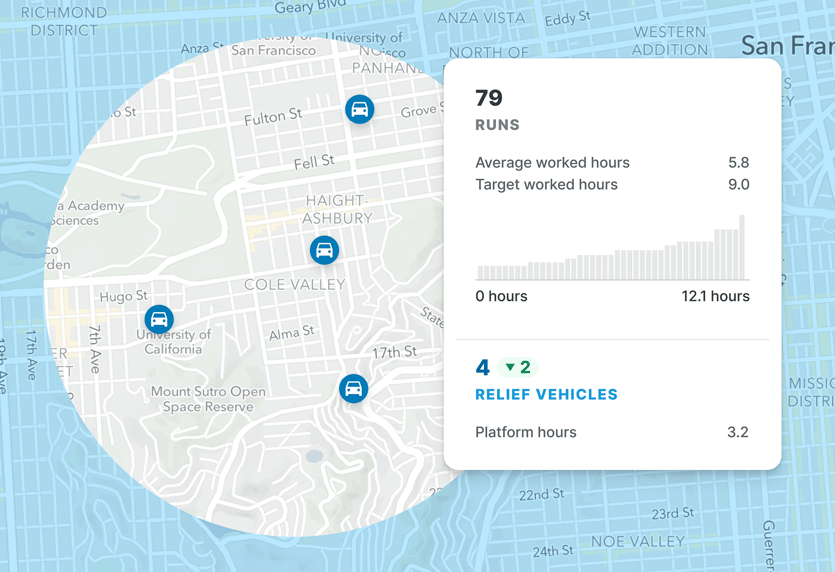Image resolution: width=835 pixels, height=572 pixels.
Task: Select the Target worked hours row
Action: click(612, 184)
